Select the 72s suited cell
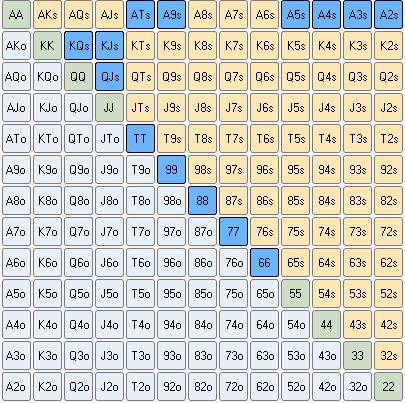Screen dimensions: 405x403 click(388, 231)
